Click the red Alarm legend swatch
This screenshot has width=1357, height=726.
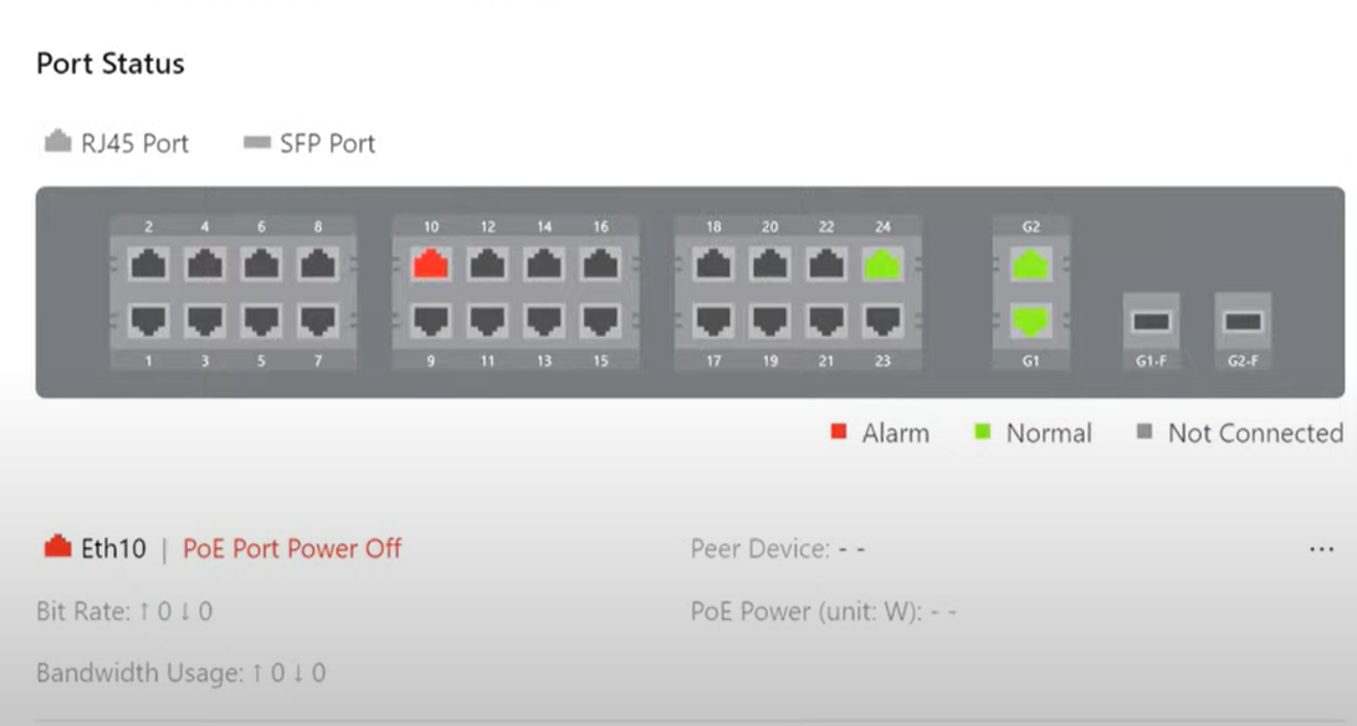[x=840, y=433]
